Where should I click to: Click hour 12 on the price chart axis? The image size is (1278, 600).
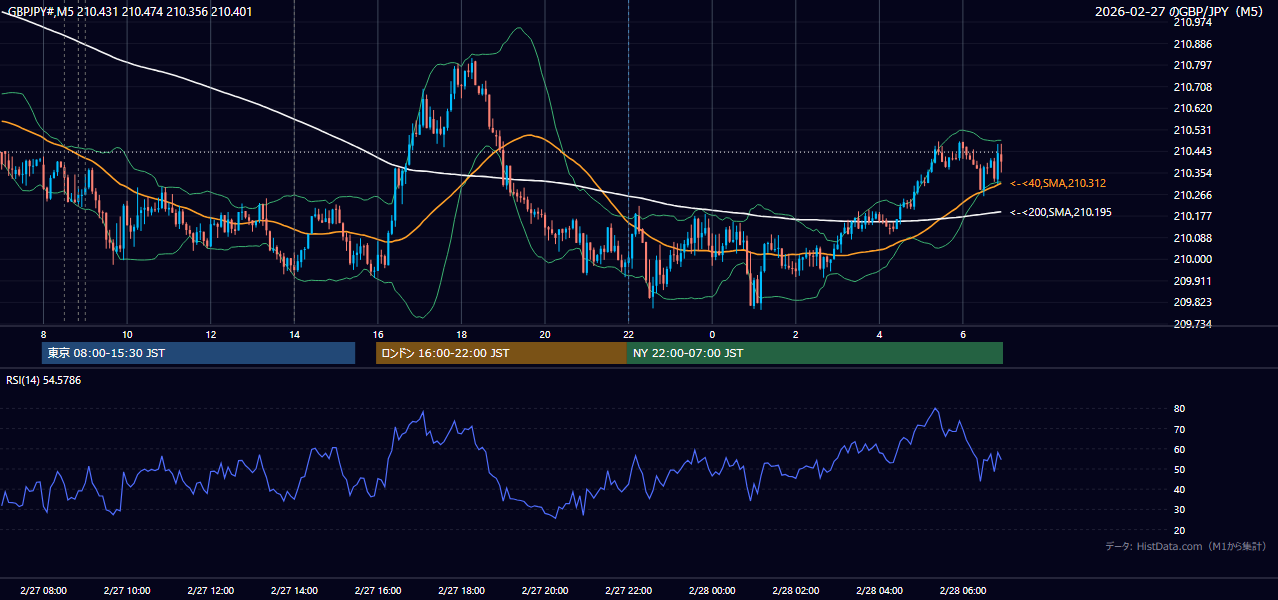point(211,334)
